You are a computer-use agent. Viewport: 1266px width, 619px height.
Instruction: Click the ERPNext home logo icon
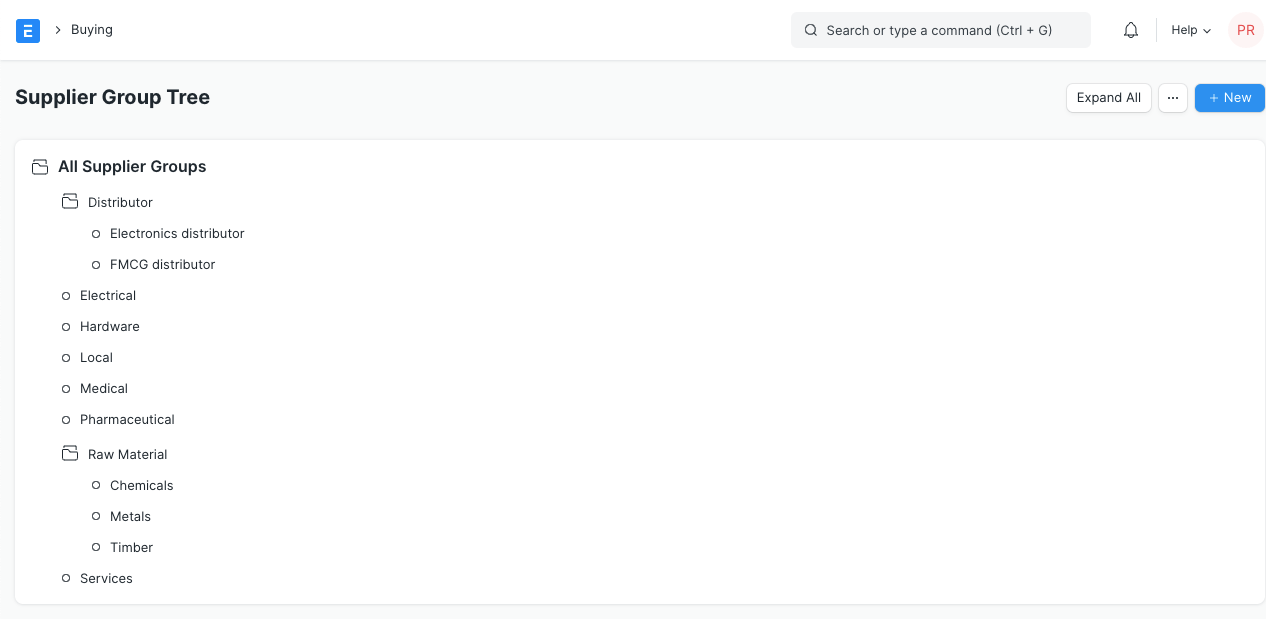[28, 30]
